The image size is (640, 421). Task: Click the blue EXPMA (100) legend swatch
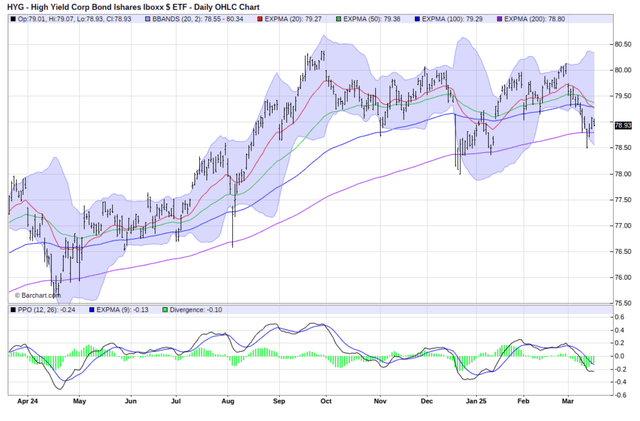click(x=417, y=19)
